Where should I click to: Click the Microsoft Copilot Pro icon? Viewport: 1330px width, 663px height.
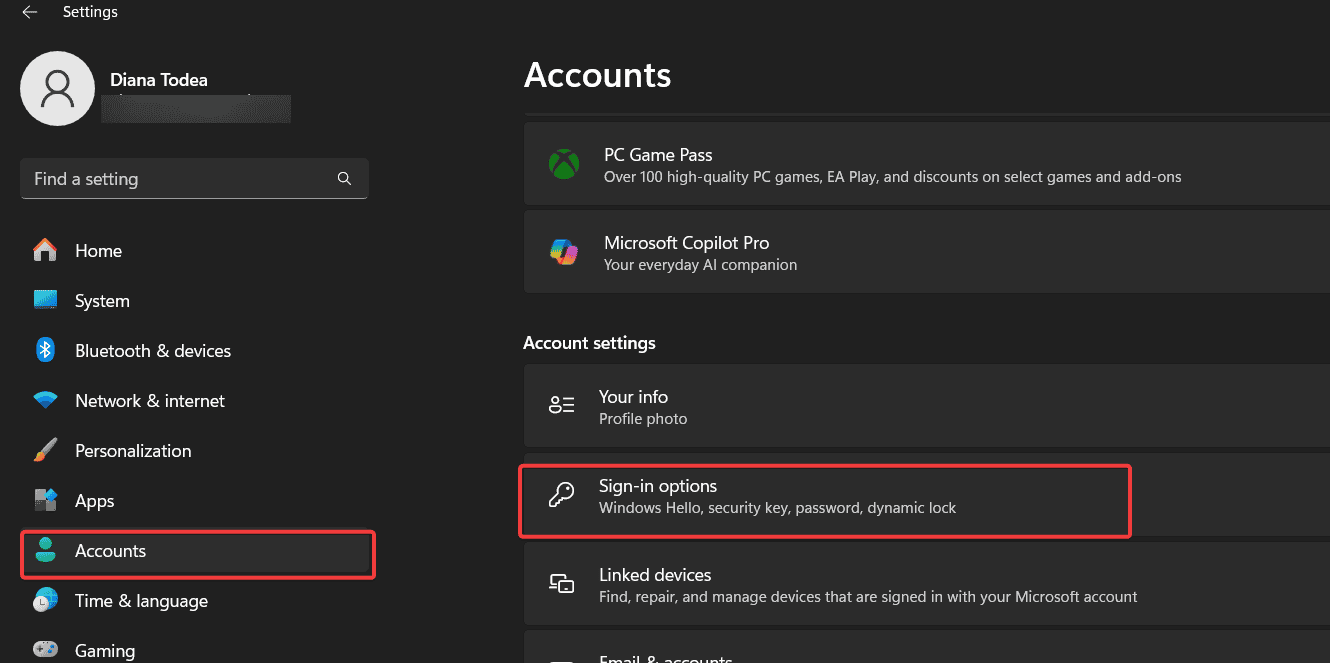(564, 252)
